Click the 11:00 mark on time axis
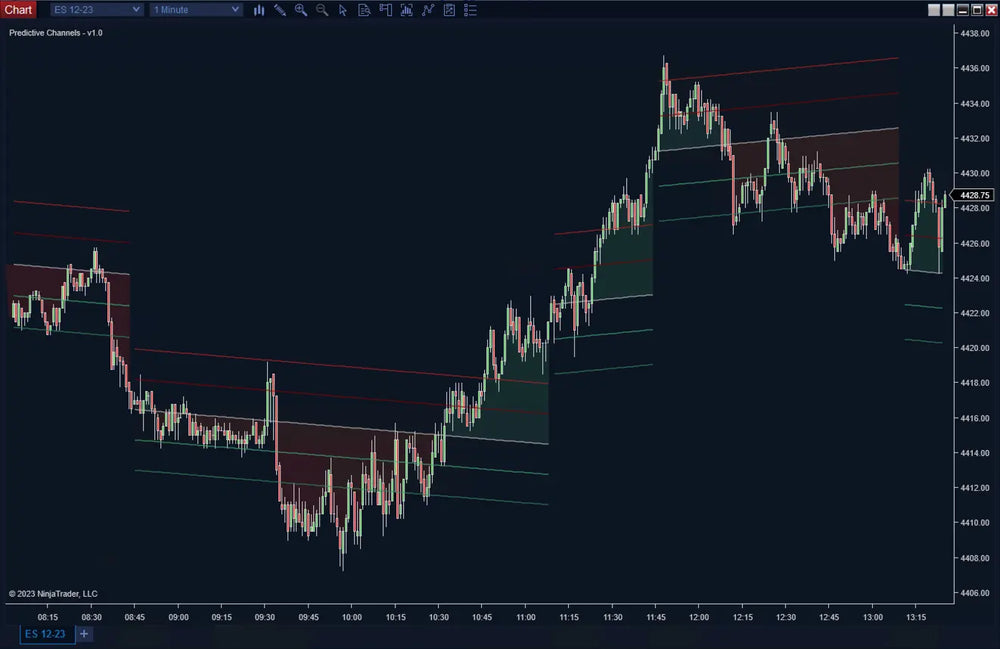Screen dimensions: 1000x649 [x=526, y=618]
